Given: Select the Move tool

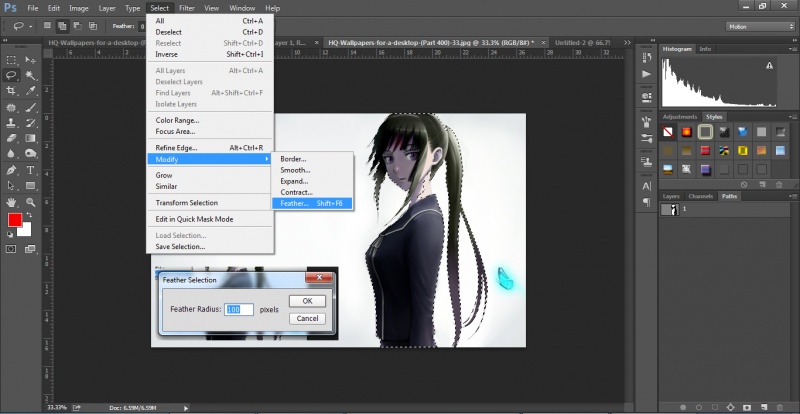Looking at the screenshot, I should click(x=30, y=58).
